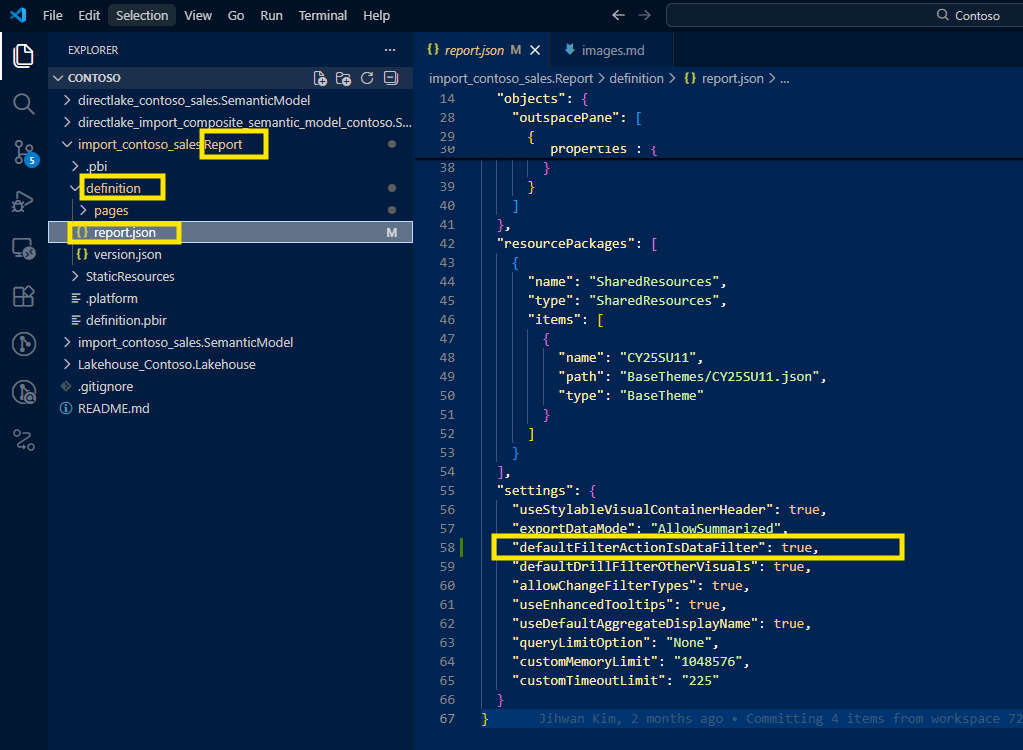Close the report.json editor tab
The image size is (1023, 750).
(535, 50)
